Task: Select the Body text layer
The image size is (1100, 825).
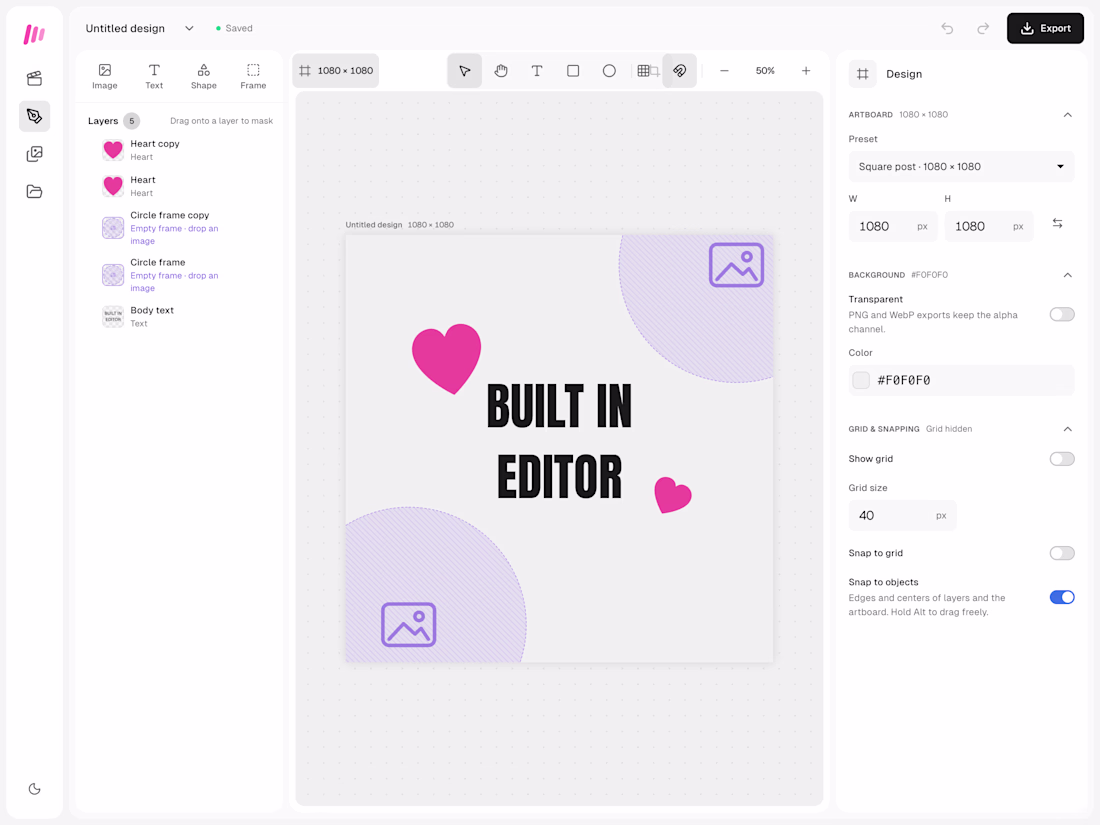Action: point(180,316)
